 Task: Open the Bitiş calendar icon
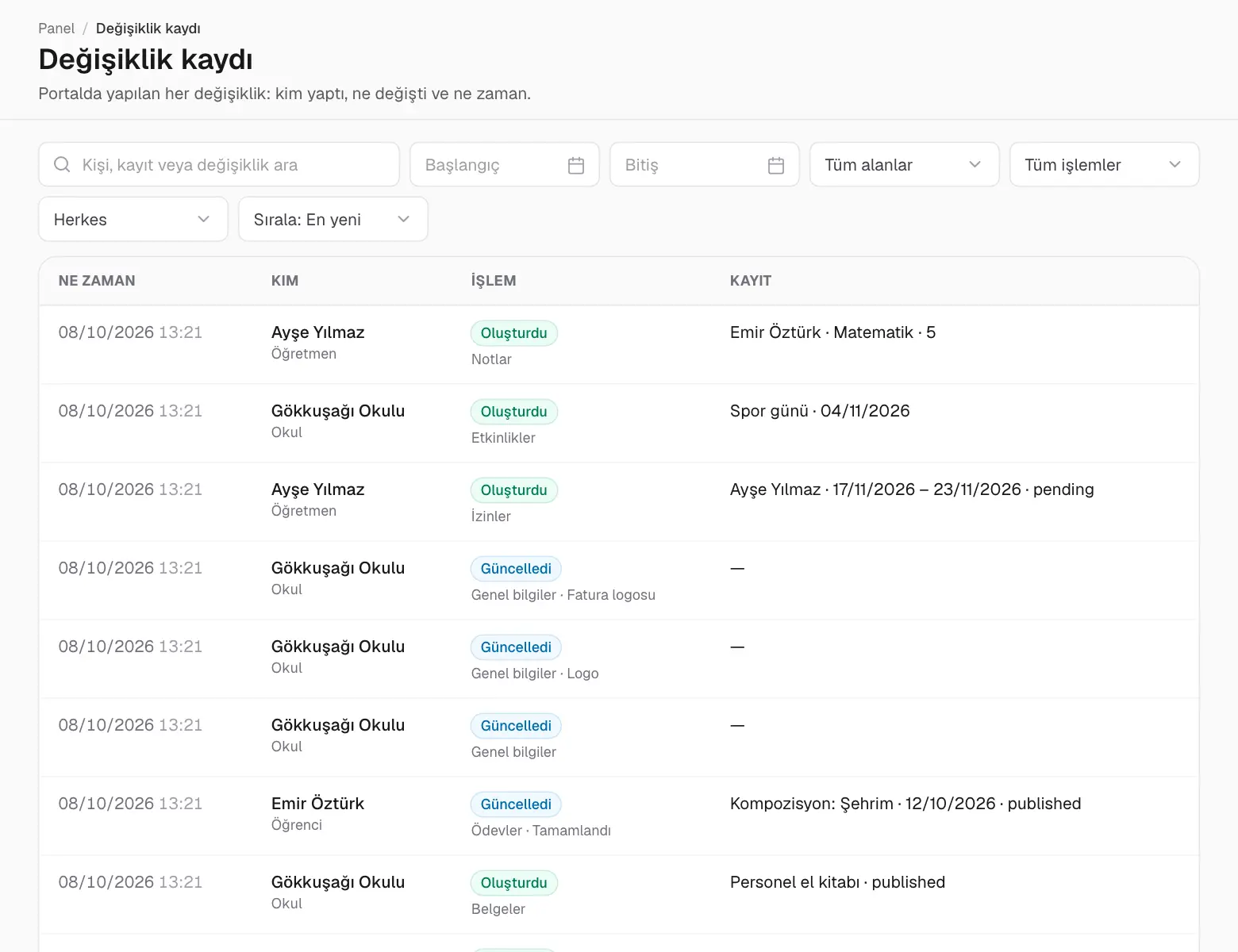pyautogui.click(x=776, y=165)
